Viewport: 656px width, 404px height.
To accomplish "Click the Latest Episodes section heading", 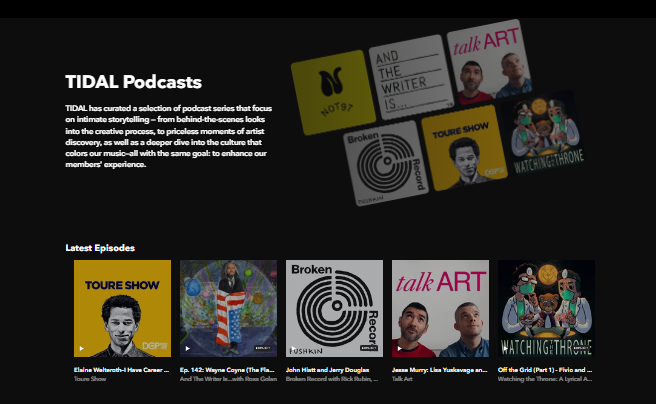I will [x=100, y=248].
